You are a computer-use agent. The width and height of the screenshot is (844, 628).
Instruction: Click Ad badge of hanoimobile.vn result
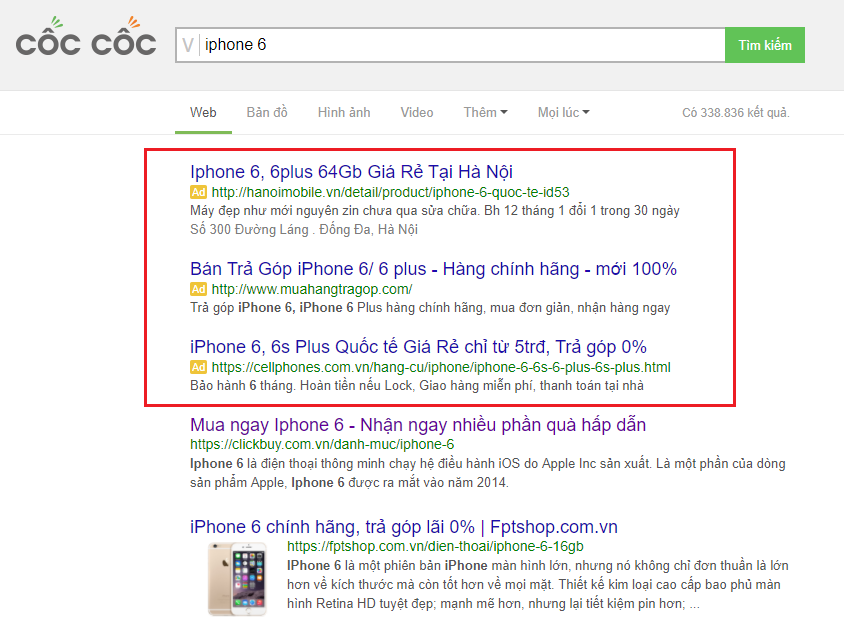pos(198,192)
